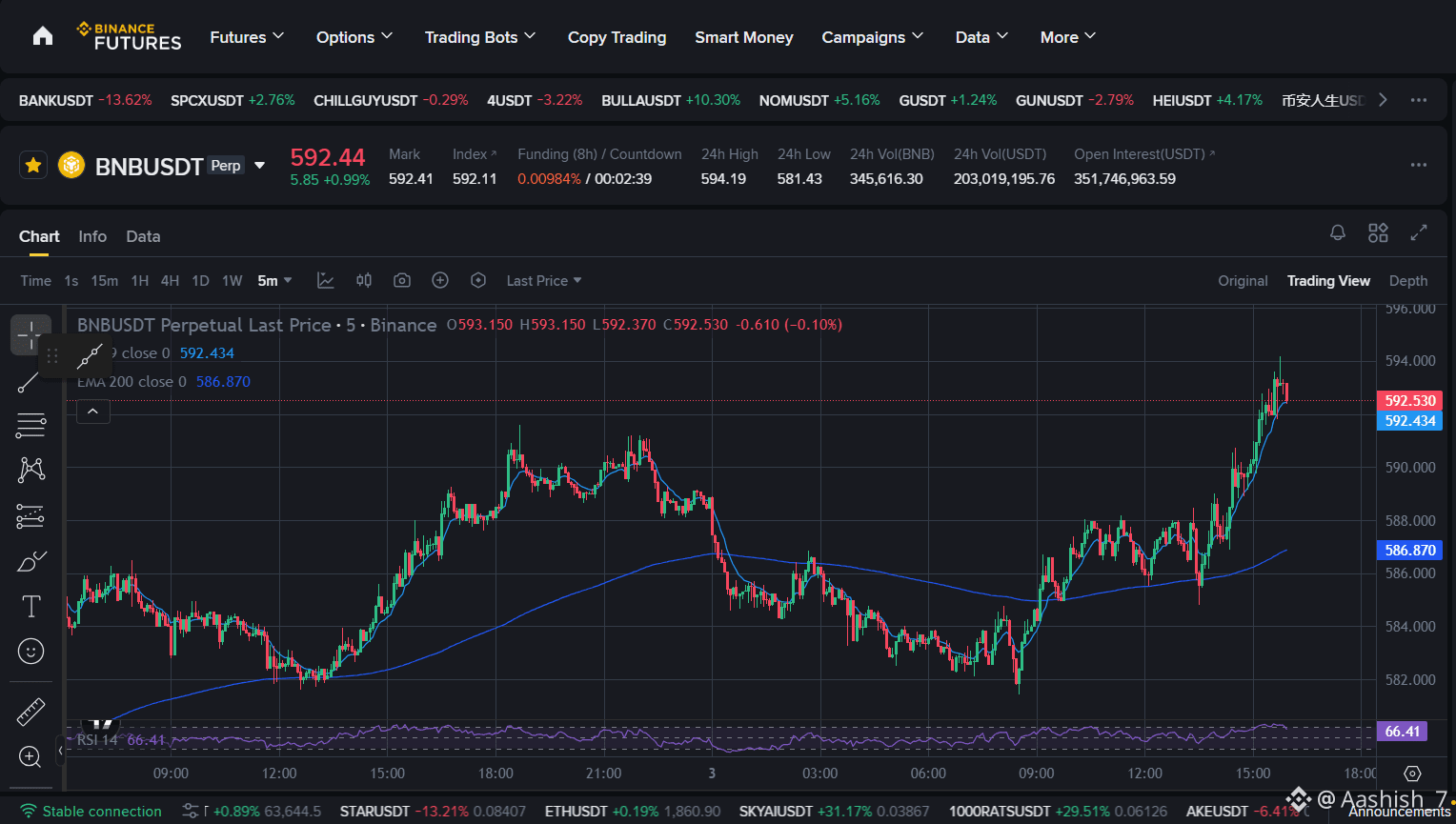Open the 5m interval dropdown
The height and width of the screenshot is (824, 1456).
[x=274, y=281]
